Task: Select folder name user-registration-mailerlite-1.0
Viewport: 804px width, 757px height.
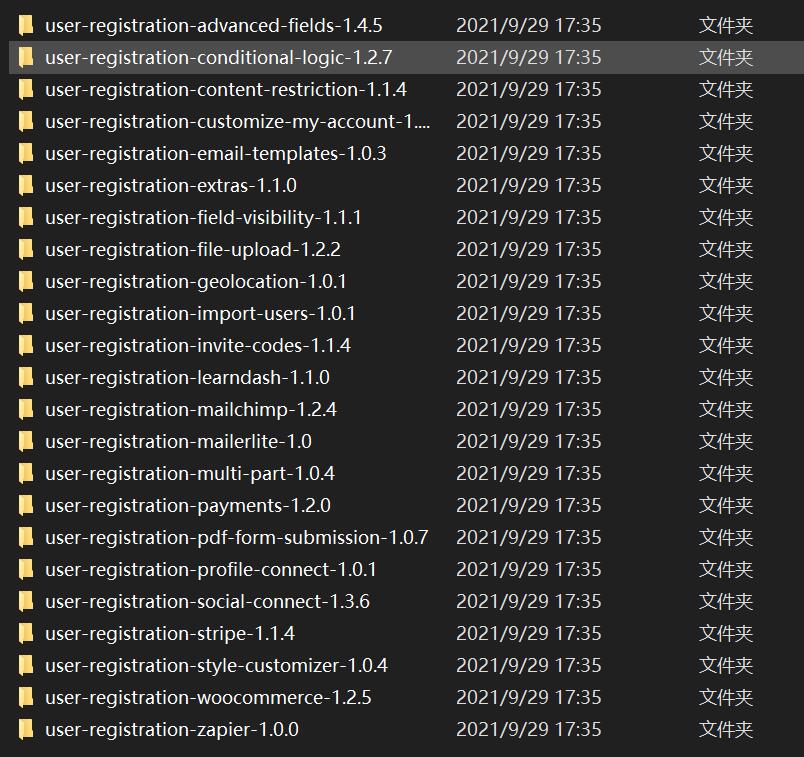Action: click(179, 442)
